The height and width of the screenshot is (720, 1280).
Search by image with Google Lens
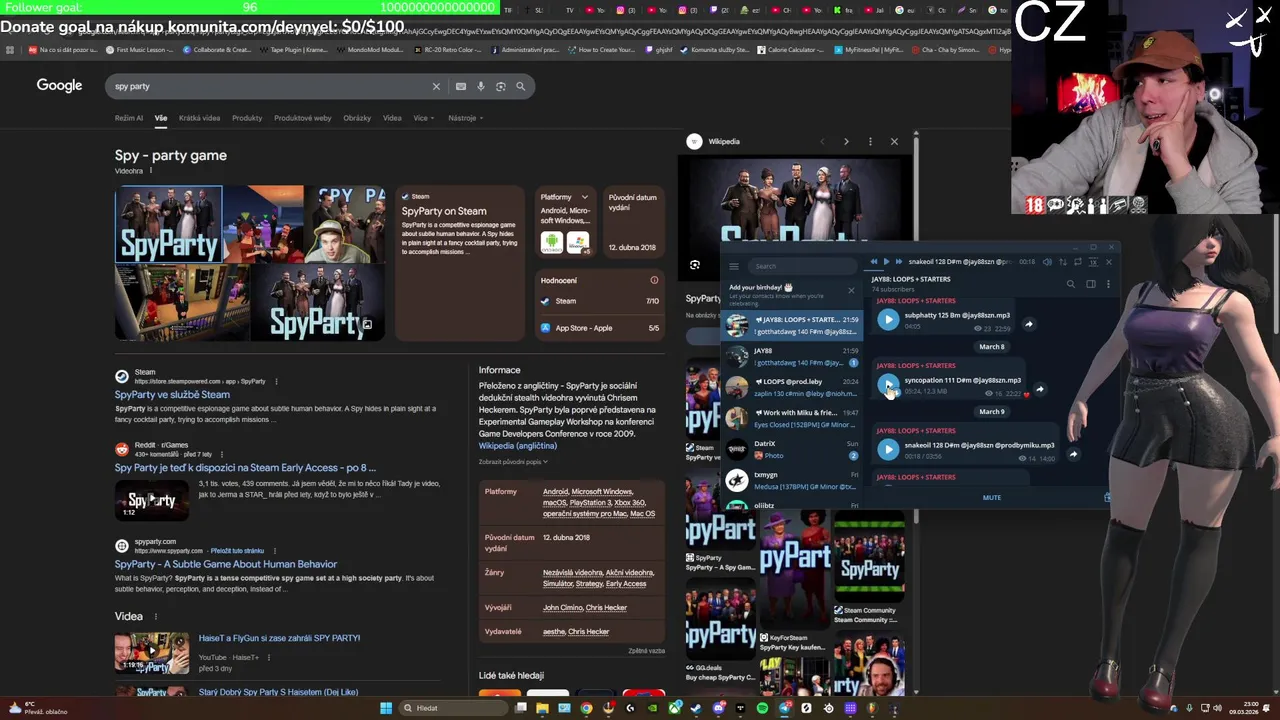[x=501, y=86]
